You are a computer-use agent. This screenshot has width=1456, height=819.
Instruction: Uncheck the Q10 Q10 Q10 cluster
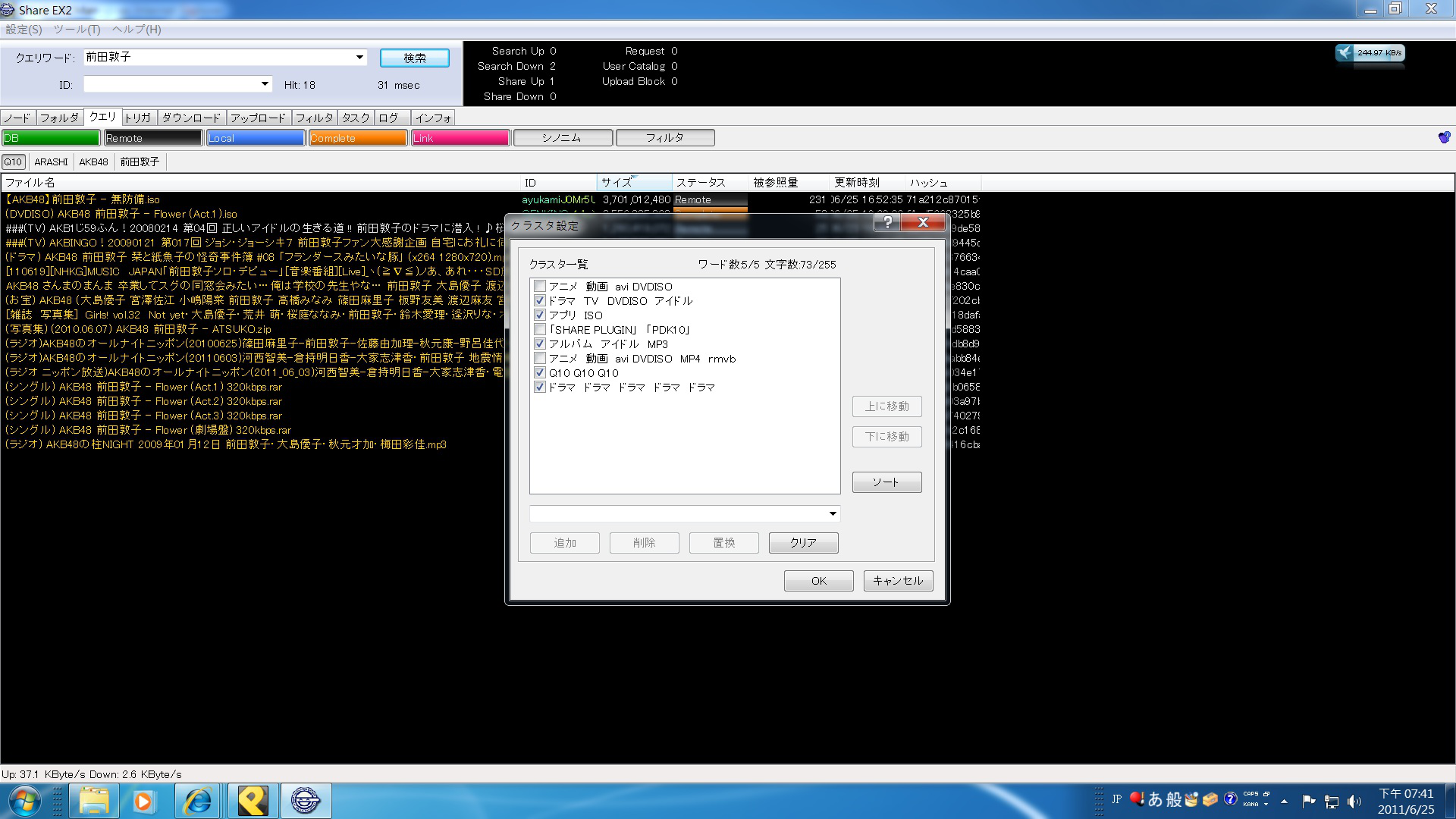pos(540,373)
